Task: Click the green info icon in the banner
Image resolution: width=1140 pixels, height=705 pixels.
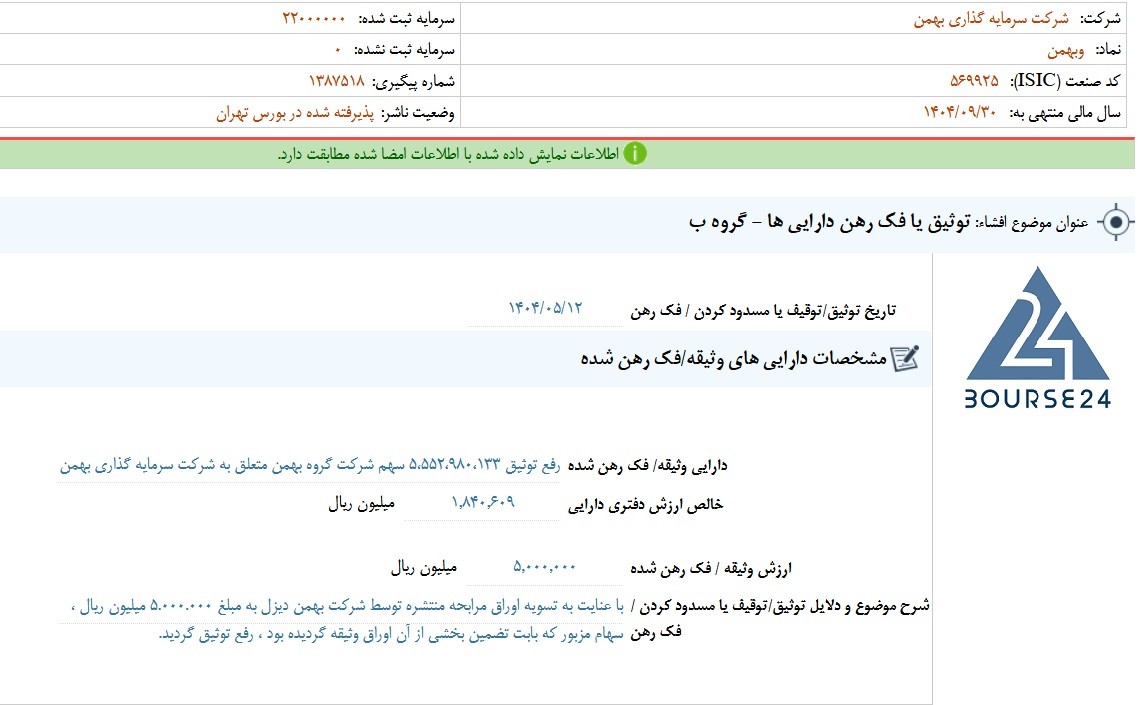Action: click(635, 153)
